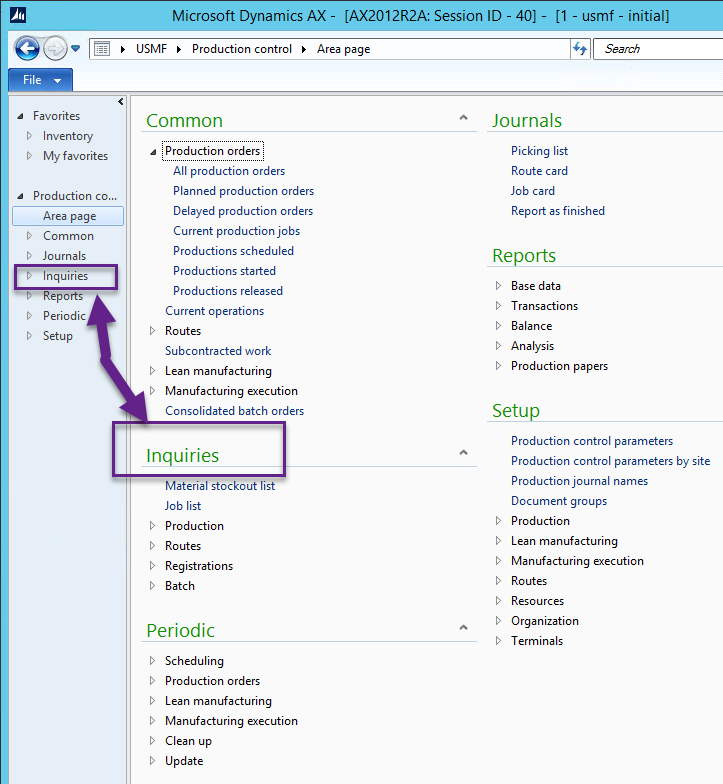Click the Dynamics AX application logo icon

18,15
